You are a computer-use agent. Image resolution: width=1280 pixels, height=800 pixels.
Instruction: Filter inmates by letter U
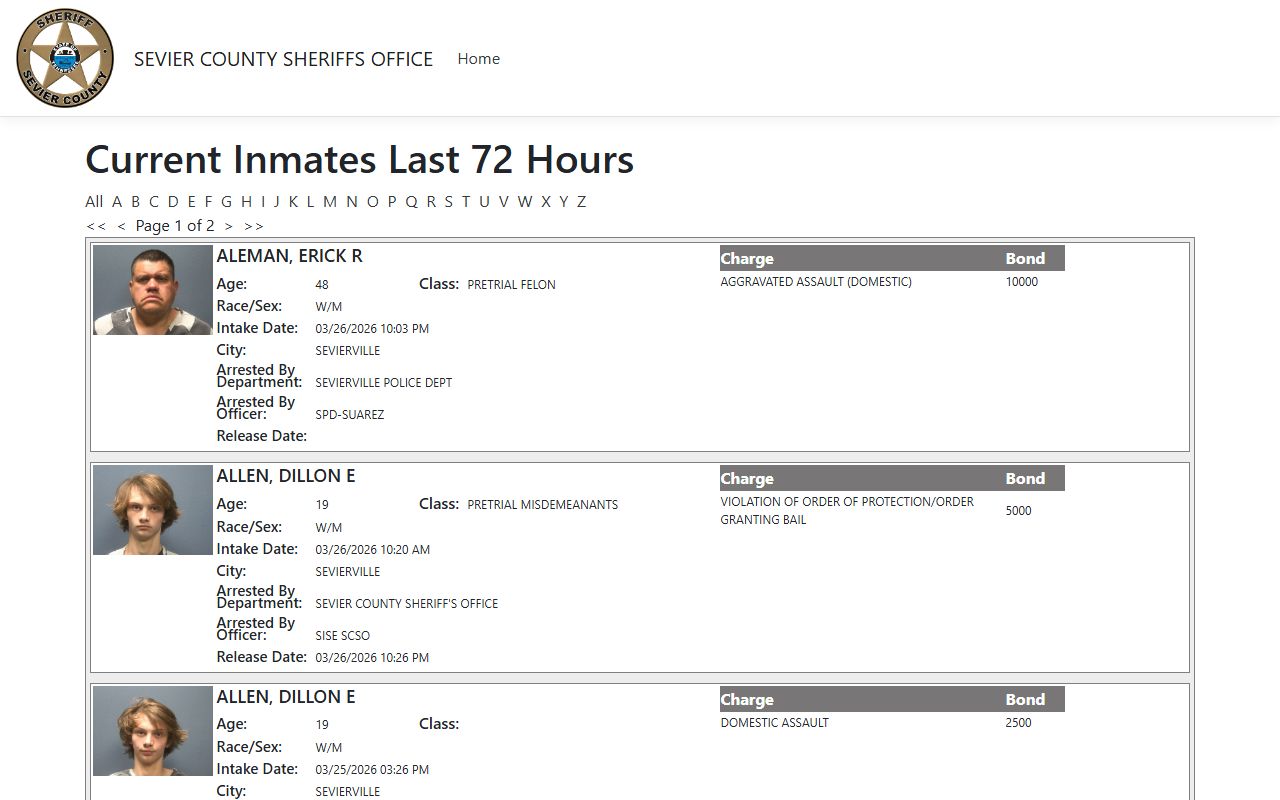tap(484, 201)
